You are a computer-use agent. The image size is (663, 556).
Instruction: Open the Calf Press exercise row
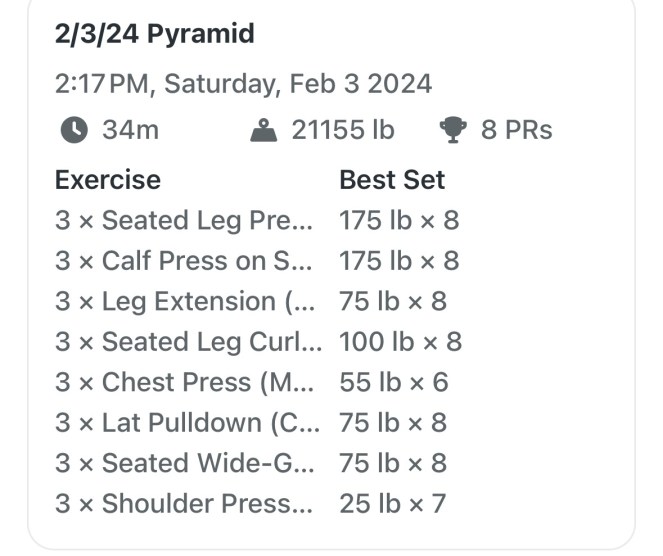pos(184,261)
